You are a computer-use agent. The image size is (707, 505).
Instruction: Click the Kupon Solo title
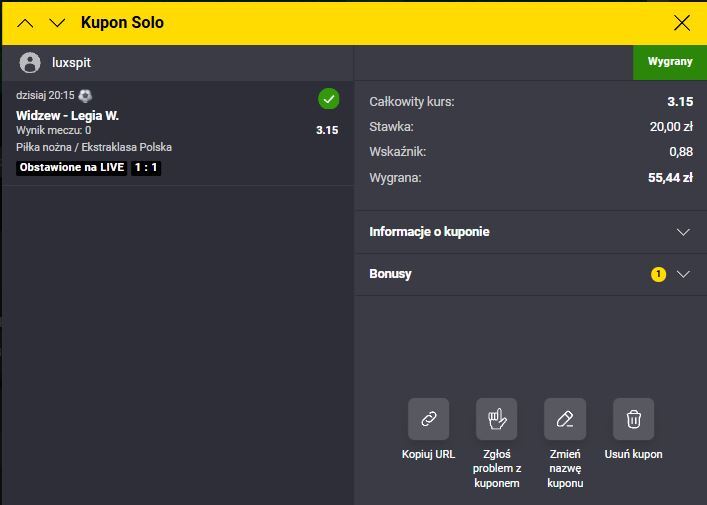click(122, 22)
